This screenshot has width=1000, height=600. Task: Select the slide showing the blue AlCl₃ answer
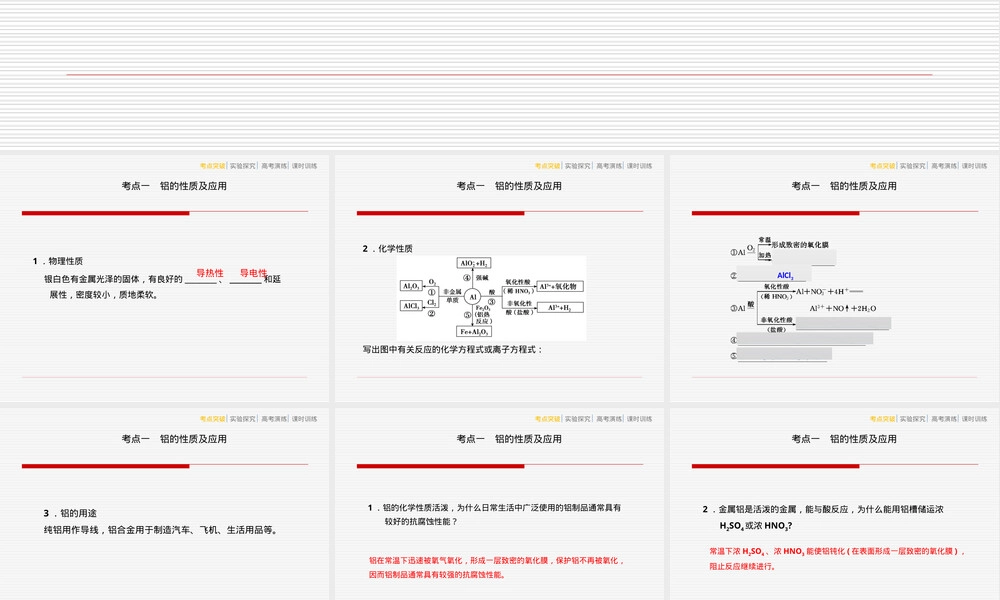click(x=835, y=279)
